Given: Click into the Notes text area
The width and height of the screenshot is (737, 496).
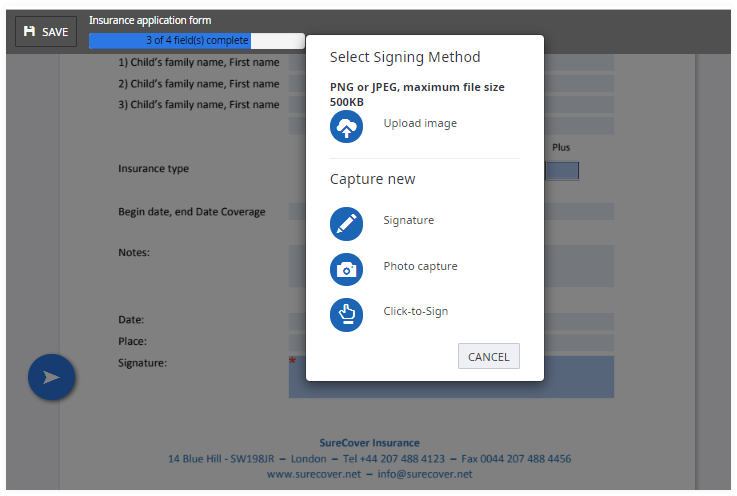Looking at the screenshot, I should pos(579,266).
